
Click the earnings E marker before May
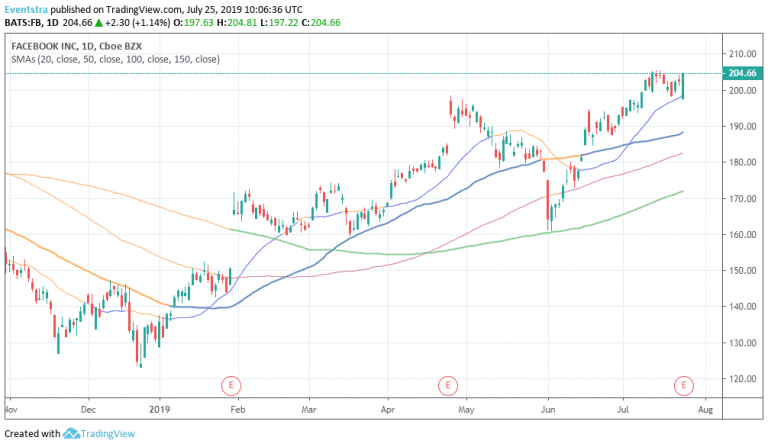point(448,384)
